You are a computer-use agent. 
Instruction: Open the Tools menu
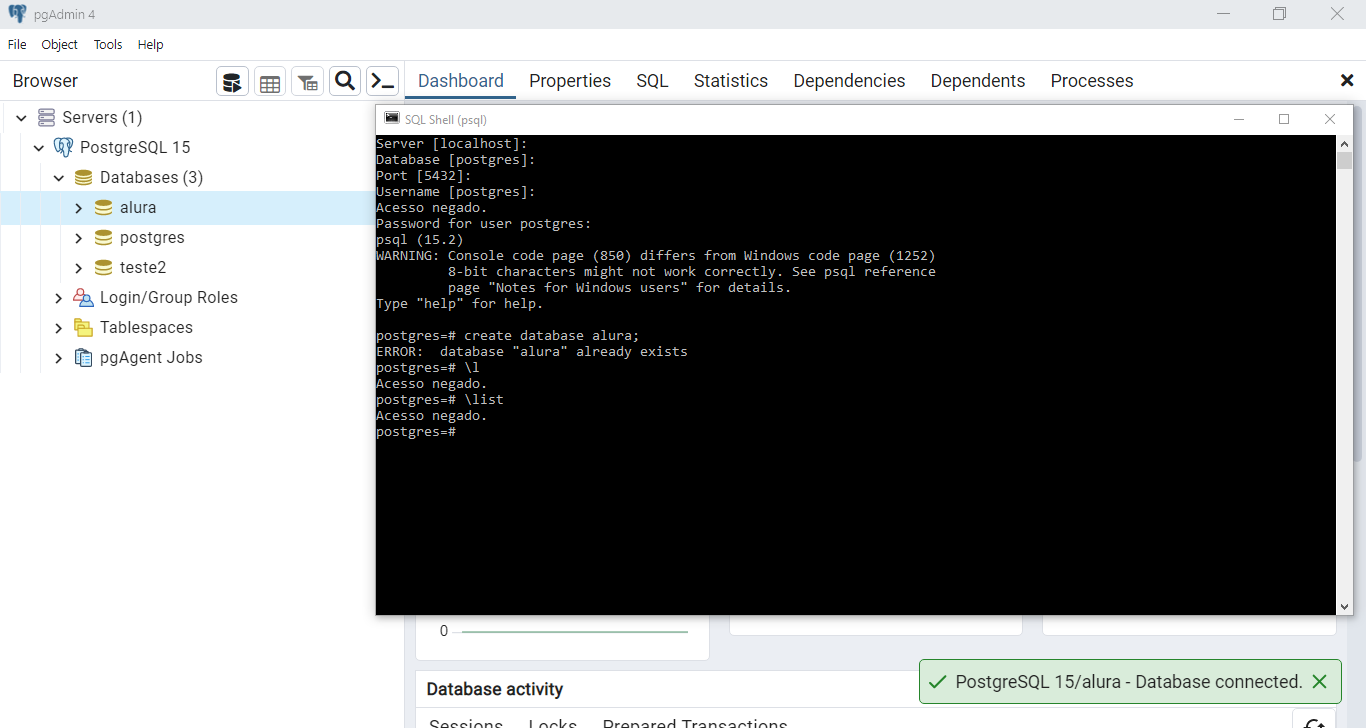pyautogui.click(x=108, y=45)
